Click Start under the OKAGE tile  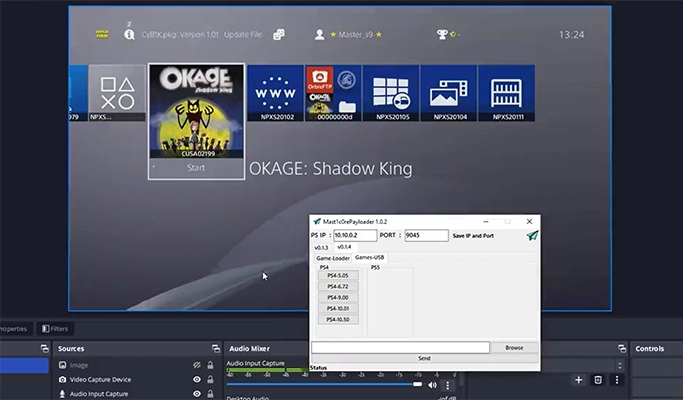196,168
